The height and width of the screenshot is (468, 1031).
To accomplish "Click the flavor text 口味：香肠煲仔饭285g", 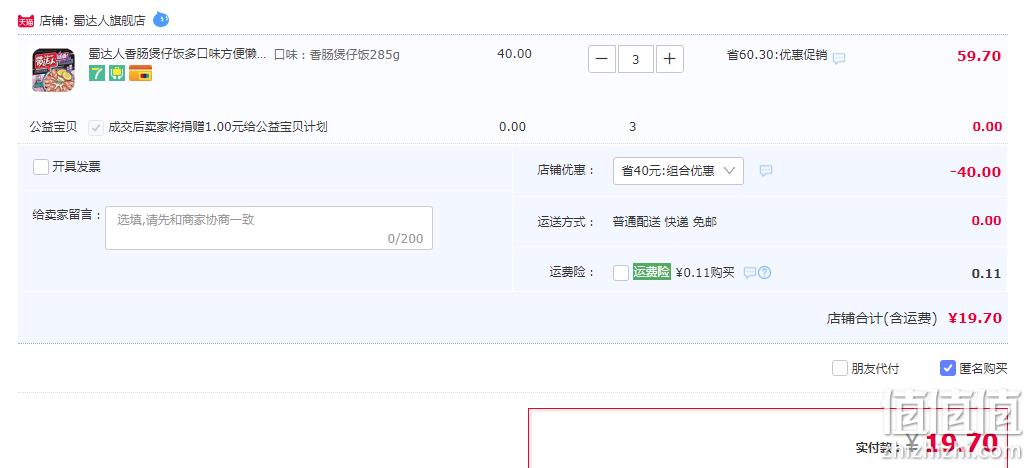I will [x=337, y=55].
